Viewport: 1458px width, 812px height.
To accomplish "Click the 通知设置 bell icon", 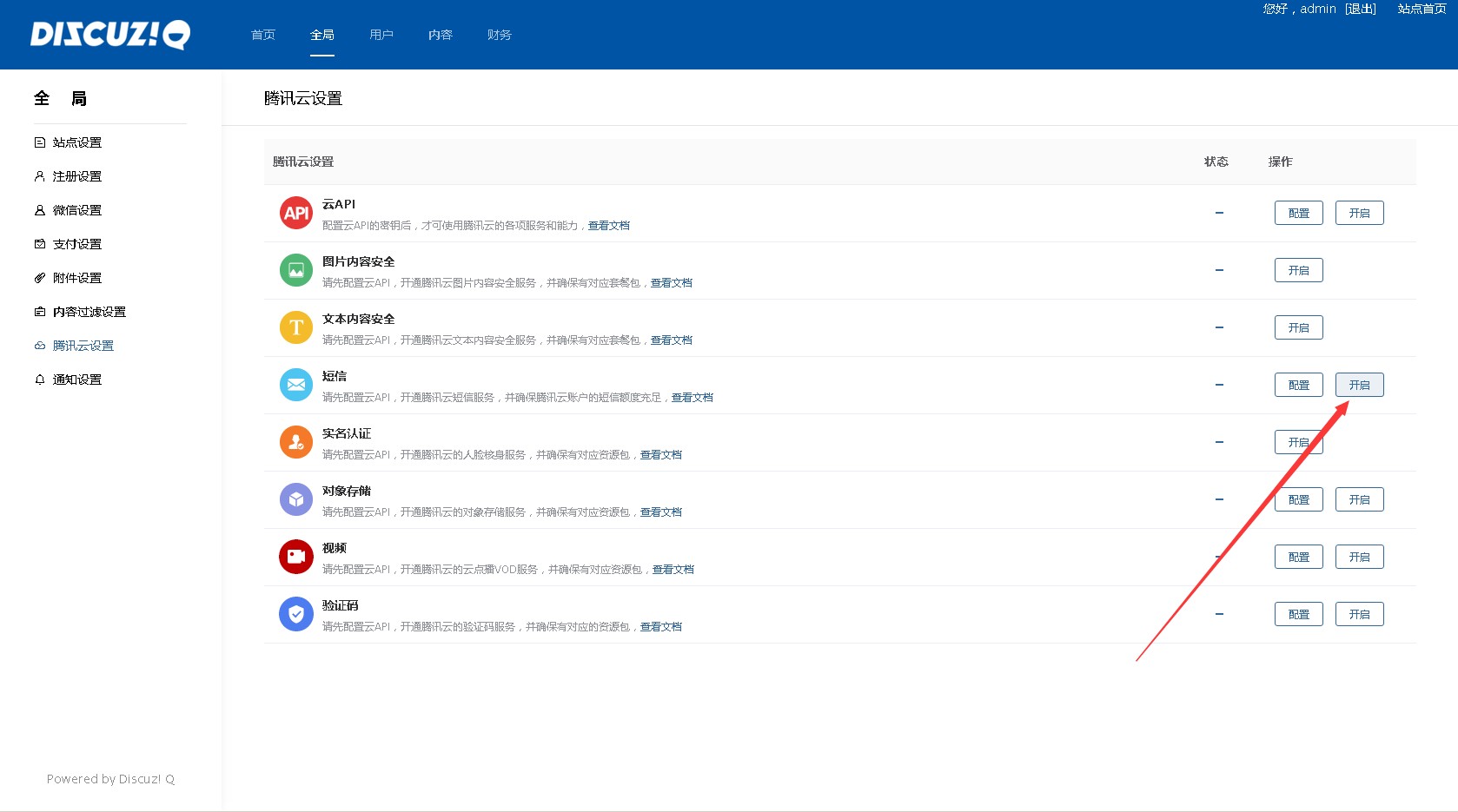I will (40, 380).
